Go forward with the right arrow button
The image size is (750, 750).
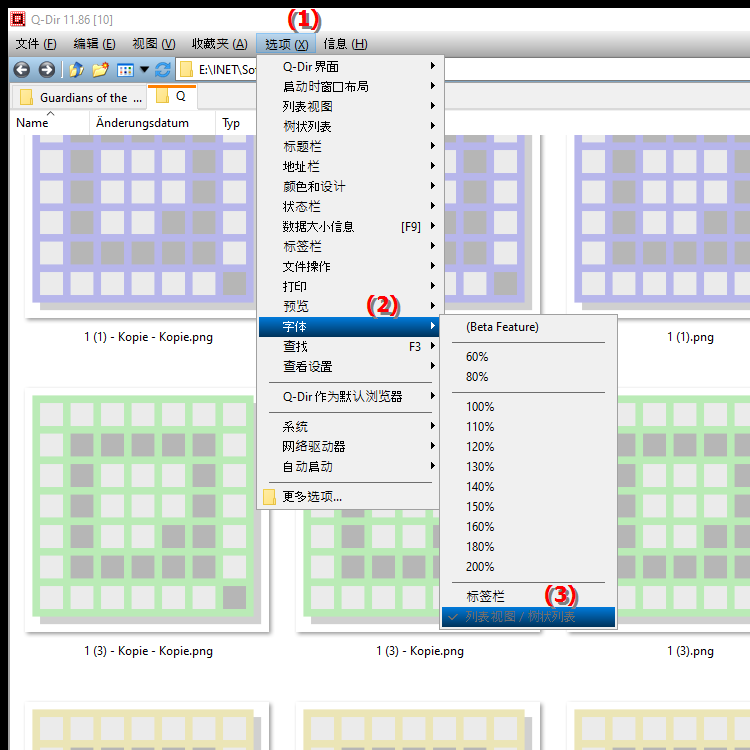tap(46, 70)
